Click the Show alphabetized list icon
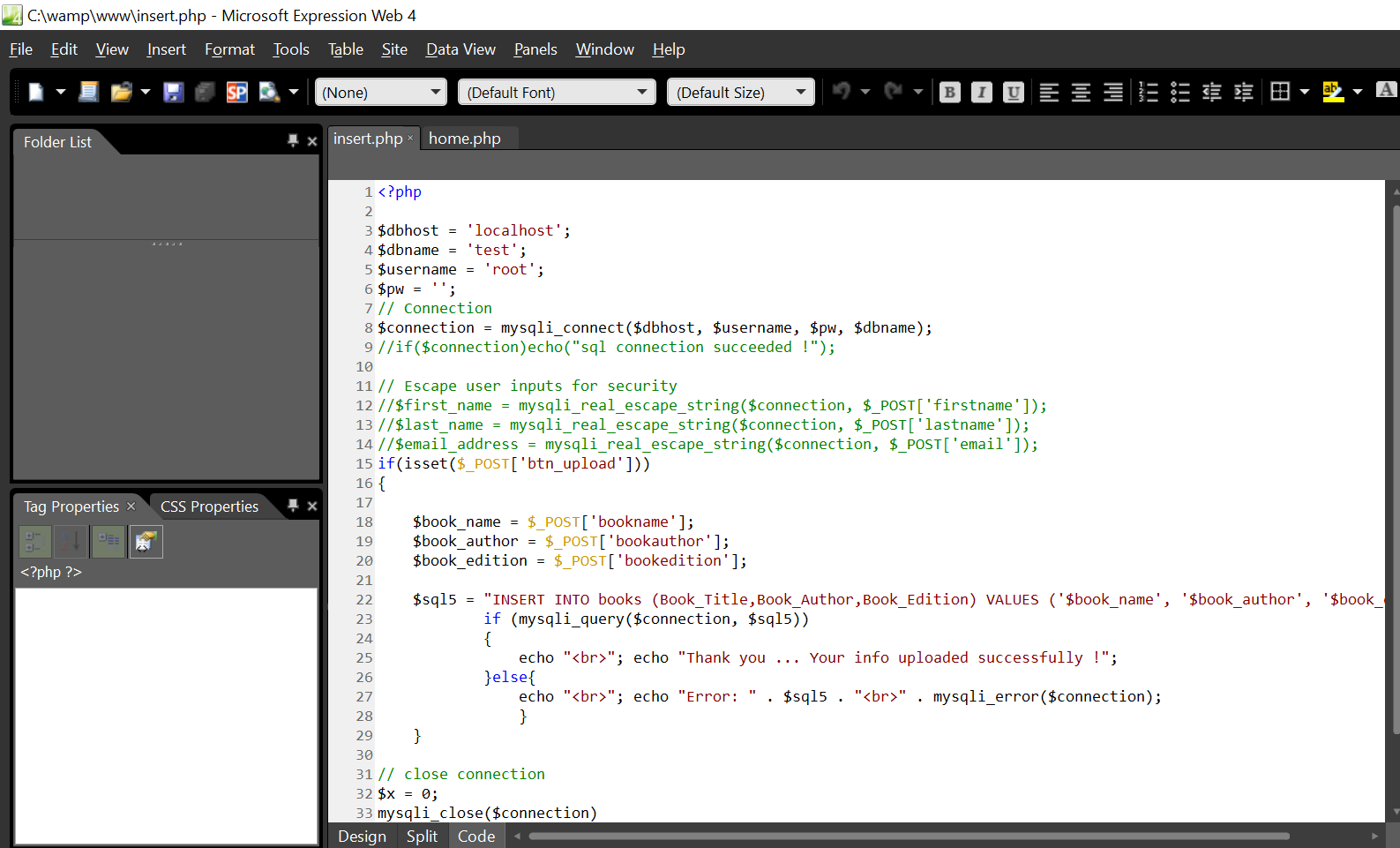Viewport: 1400px width, 848px height. 71,541
